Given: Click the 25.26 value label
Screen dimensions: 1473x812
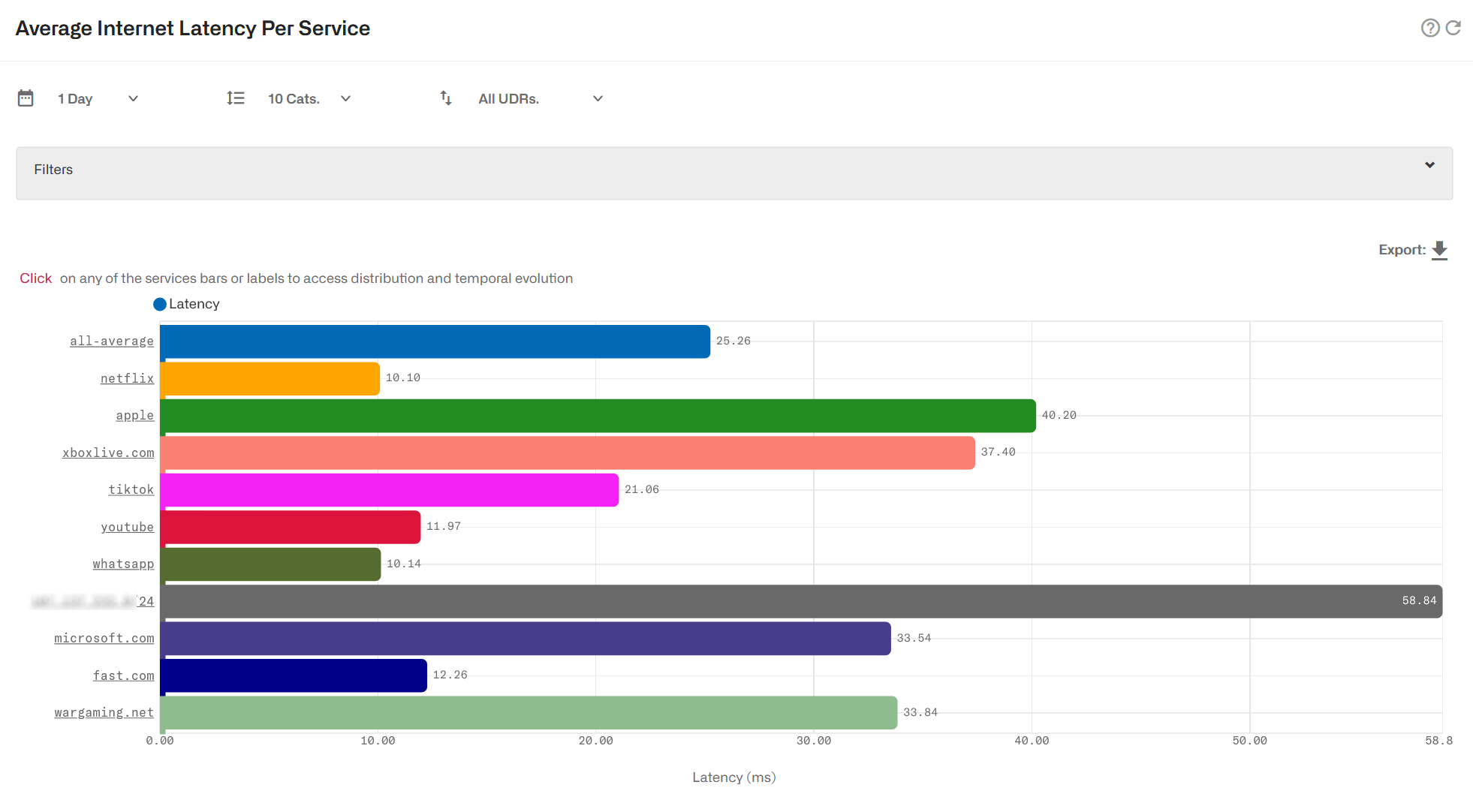Looking at the screenshot, I should [733, 341].
